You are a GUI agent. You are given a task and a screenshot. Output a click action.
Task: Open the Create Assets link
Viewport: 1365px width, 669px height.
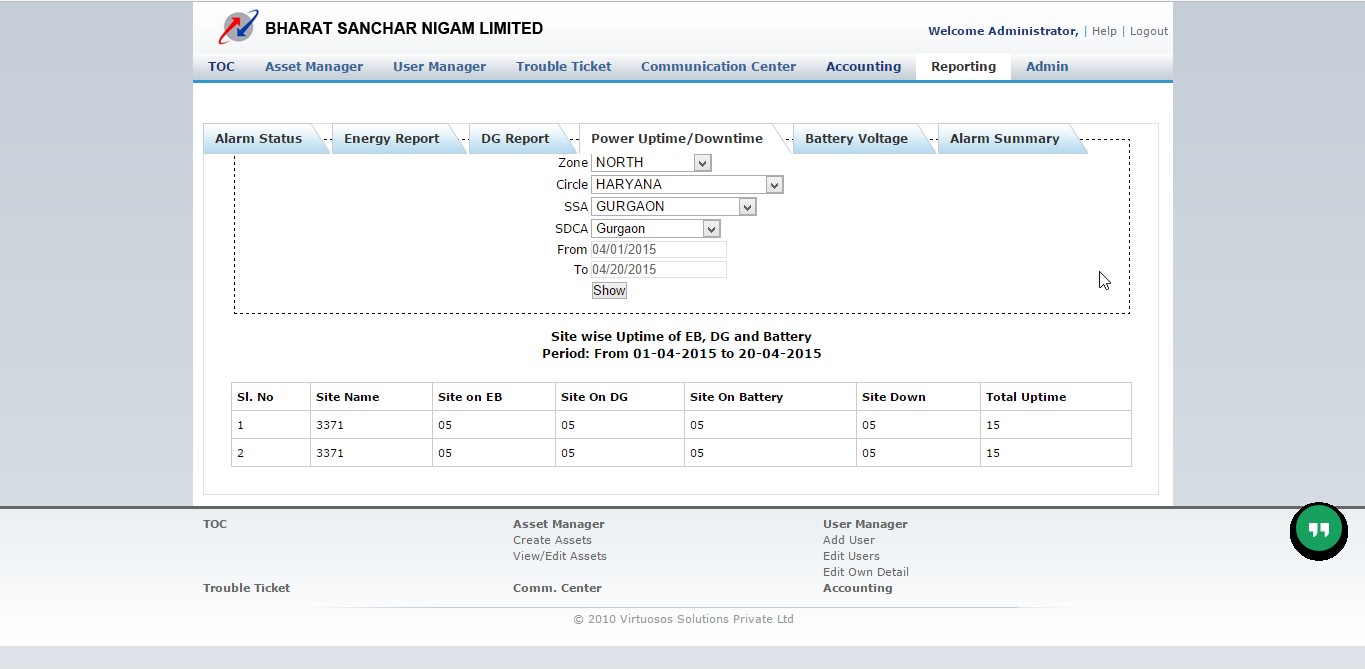click(552, 540)
